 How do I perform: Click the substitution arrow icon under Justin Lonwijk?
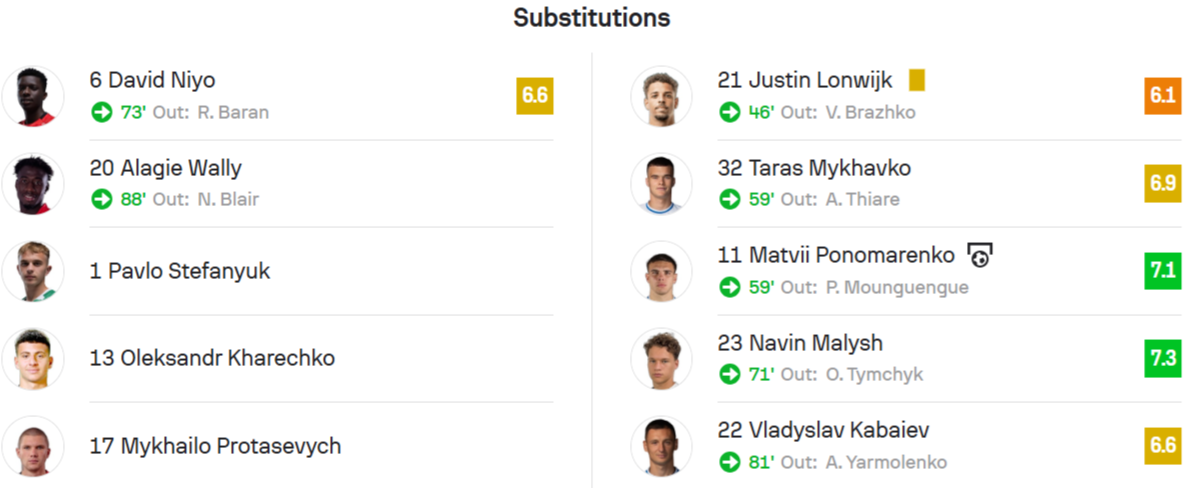(730, 112)
